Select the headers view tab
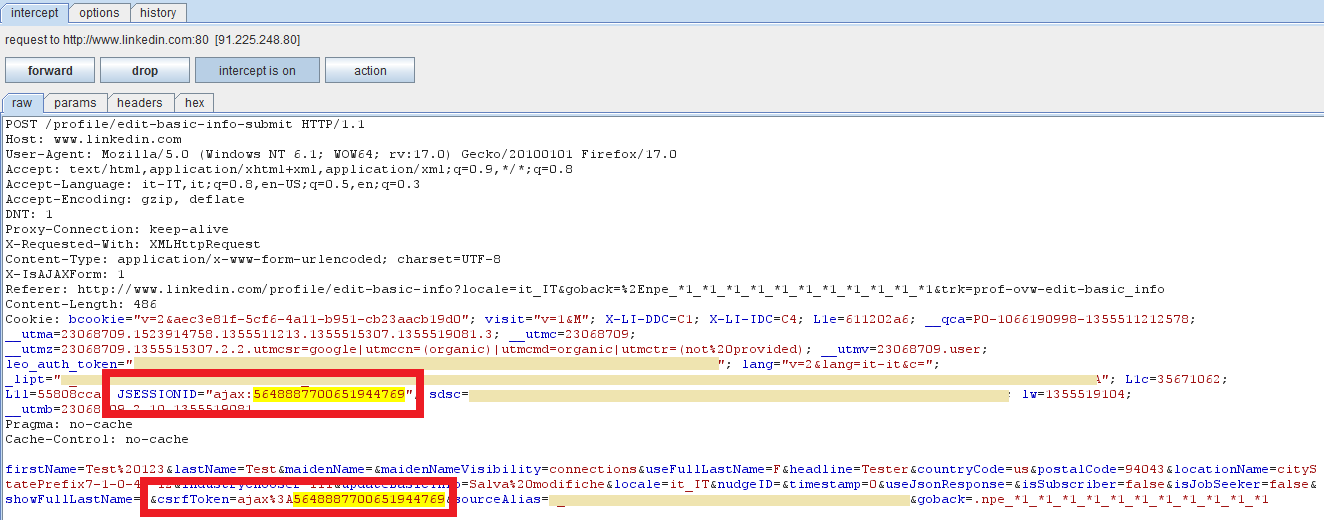The image size is (1324, 520). [139, 103]
